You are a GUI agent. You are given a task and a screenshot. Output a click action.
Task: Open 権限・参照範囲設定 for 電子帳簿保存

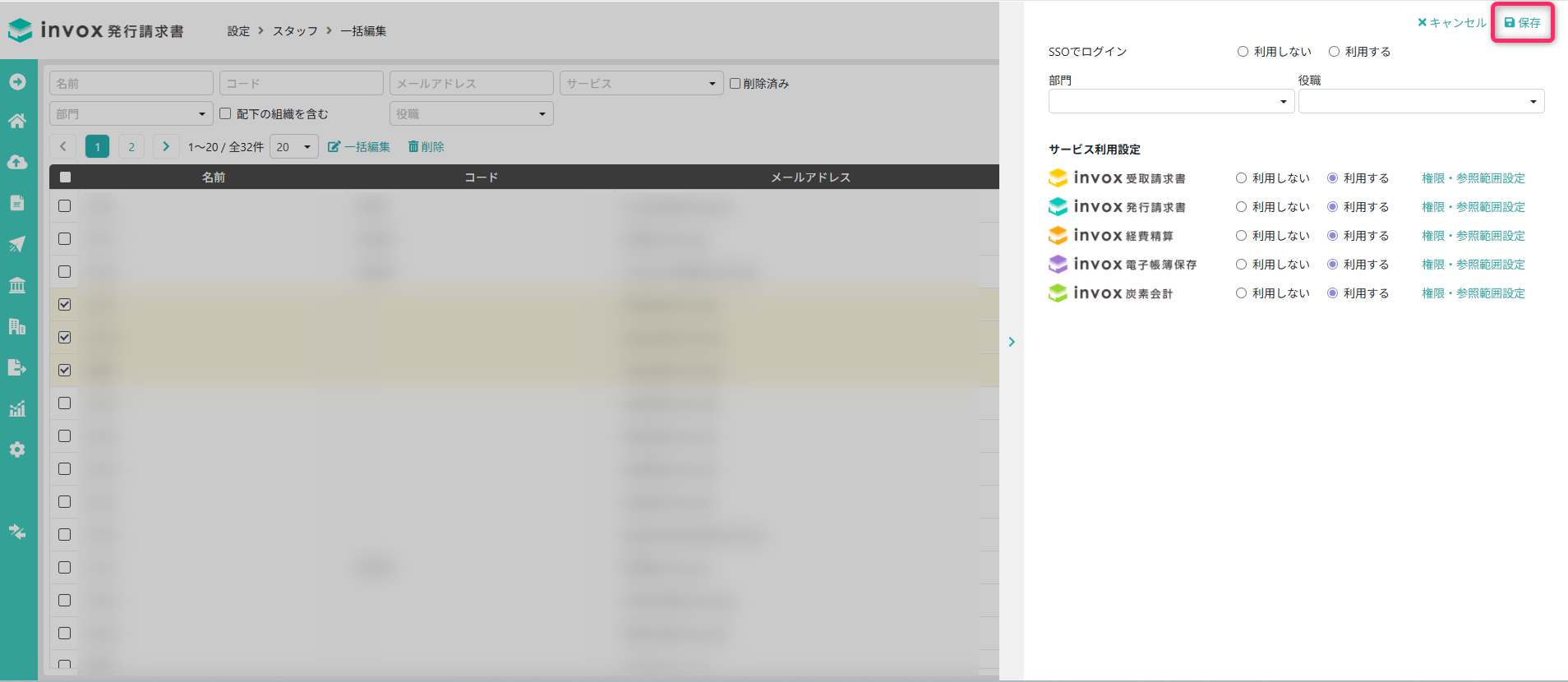pyautogui.click(x=1473, y=265)
